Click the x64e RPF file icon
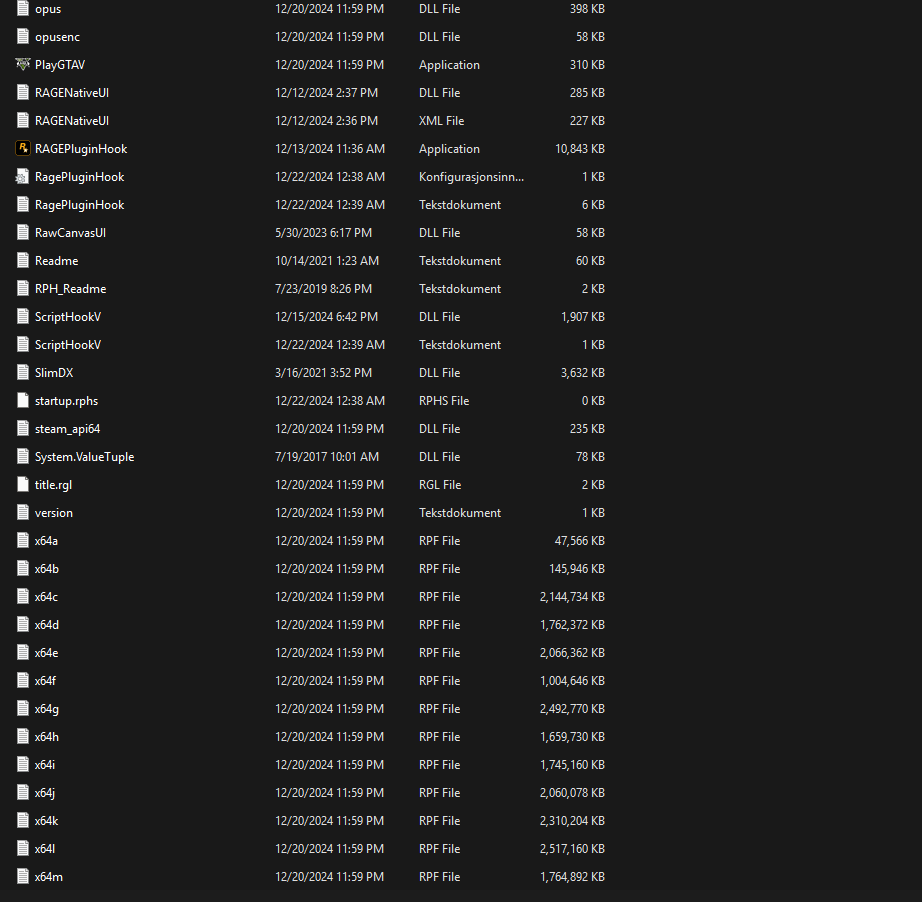Viewport: 922px width, 902px height. (x=23, y=653)
